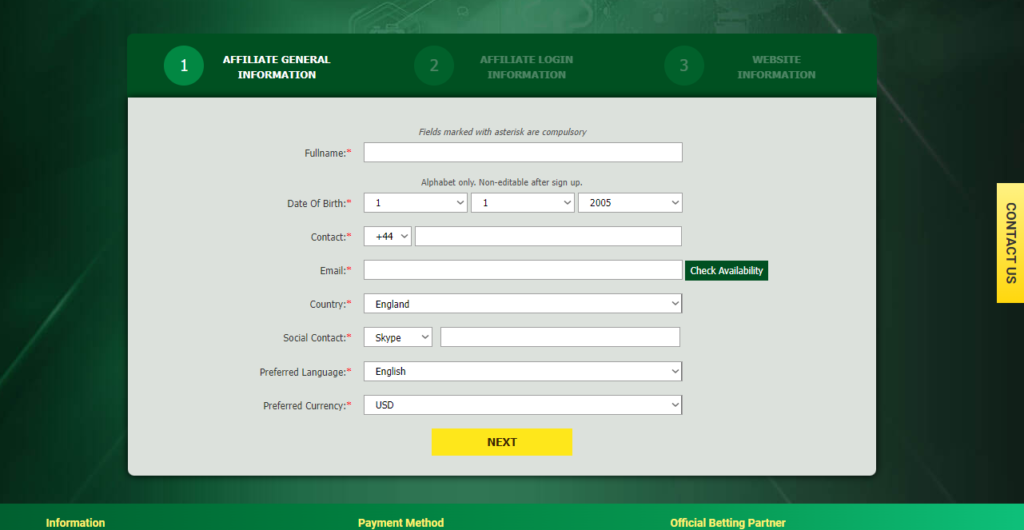This screenshot has width=1024, height=530.
Task: Open the birth month dropdown
Action: click(x=522, y=203)
